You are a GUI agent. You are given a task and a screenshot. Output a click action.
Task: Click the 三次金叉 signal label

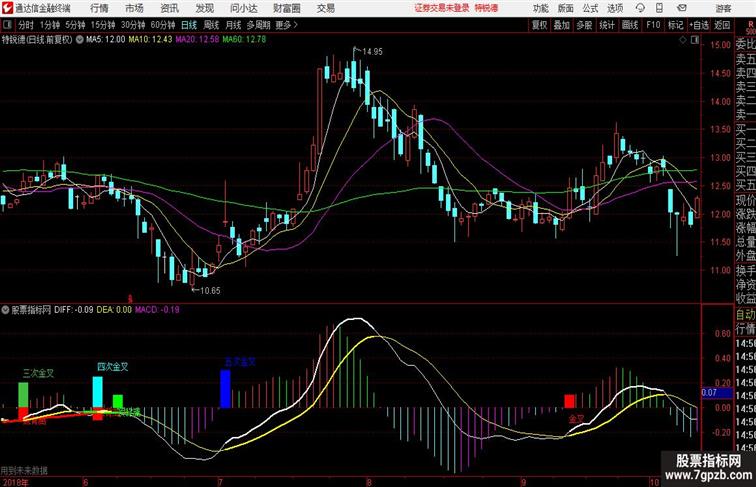tap(39, 373)
